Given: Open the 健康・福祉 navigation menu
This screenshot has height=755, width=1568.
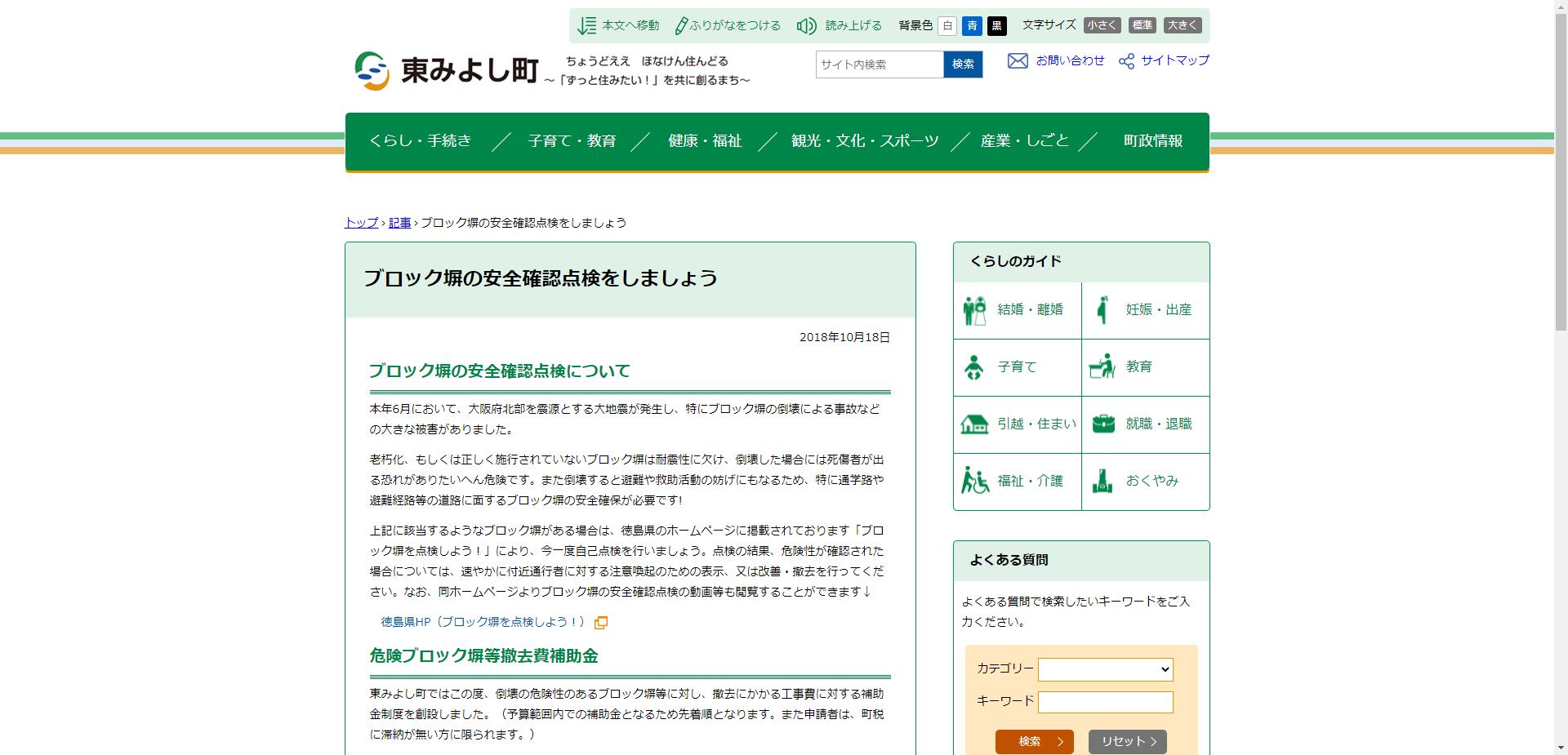Looking at the screenshot, I should point(703,140).
